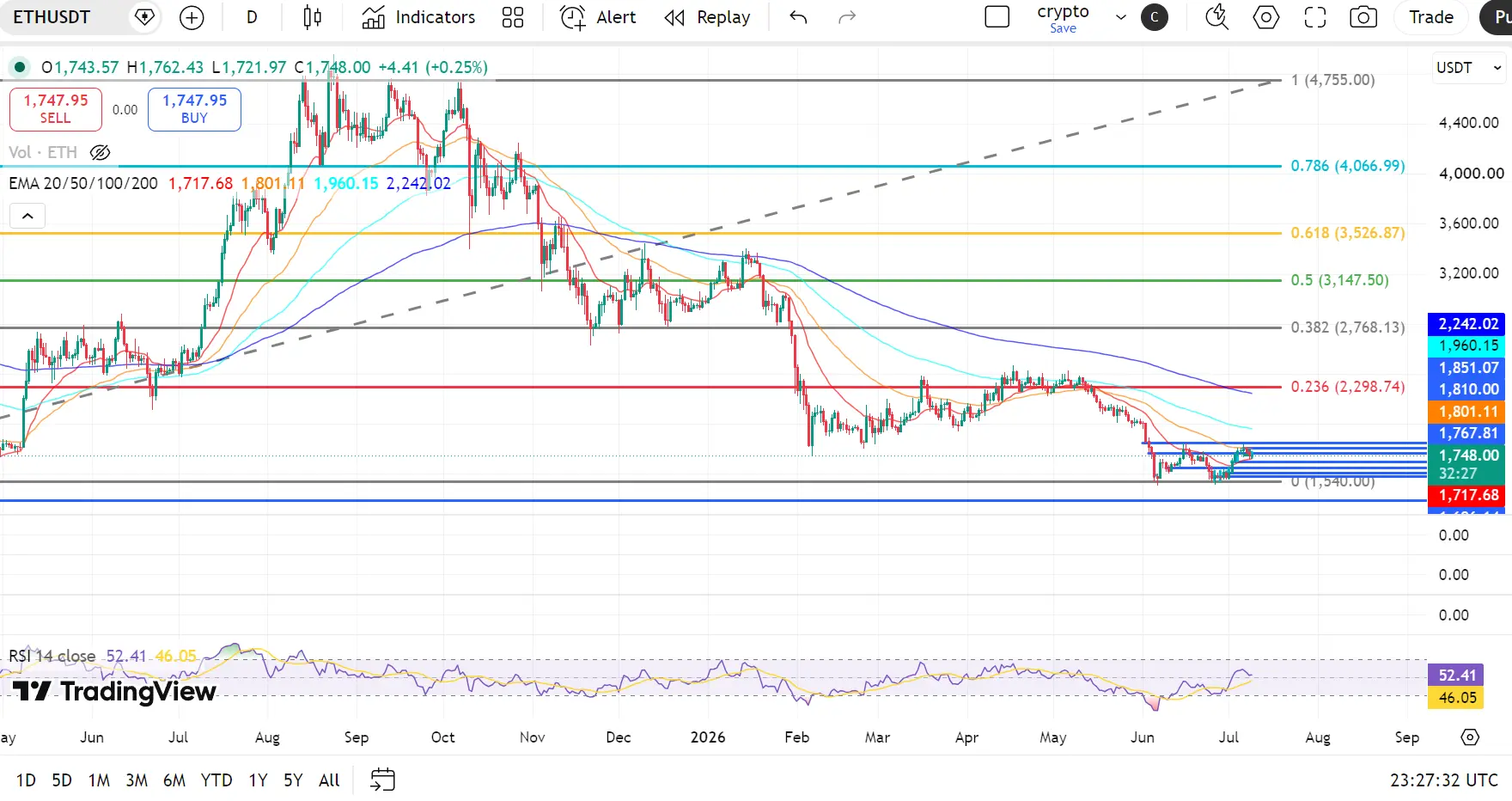Viewport: 1512px width, 801px height.
Task: Click the 52.41 RSI value tag
Action: pyautogui.click(x=1457, y=676)
